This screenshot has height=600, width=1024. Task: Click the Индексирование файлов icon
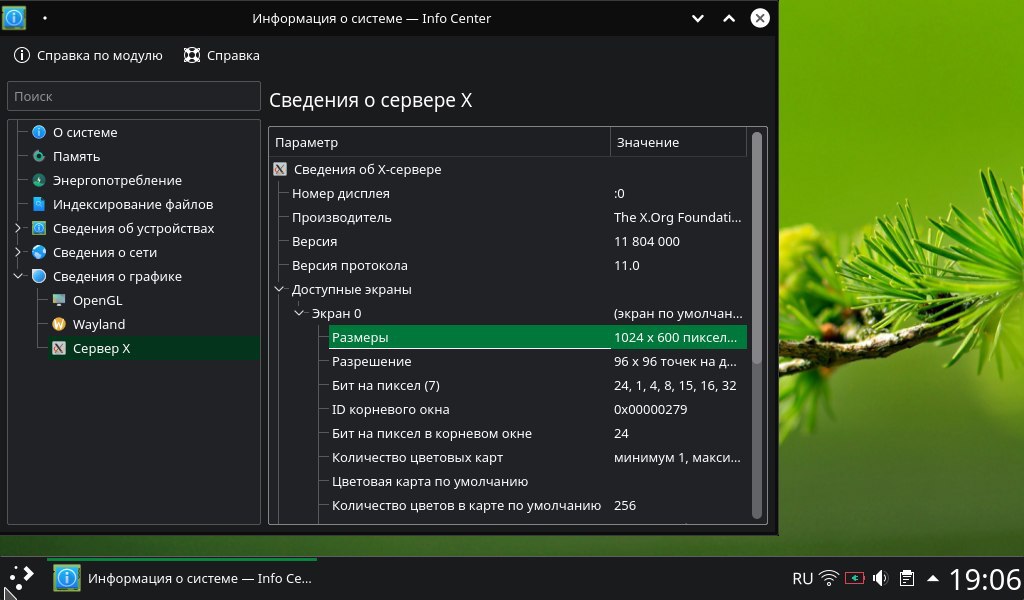39,204
